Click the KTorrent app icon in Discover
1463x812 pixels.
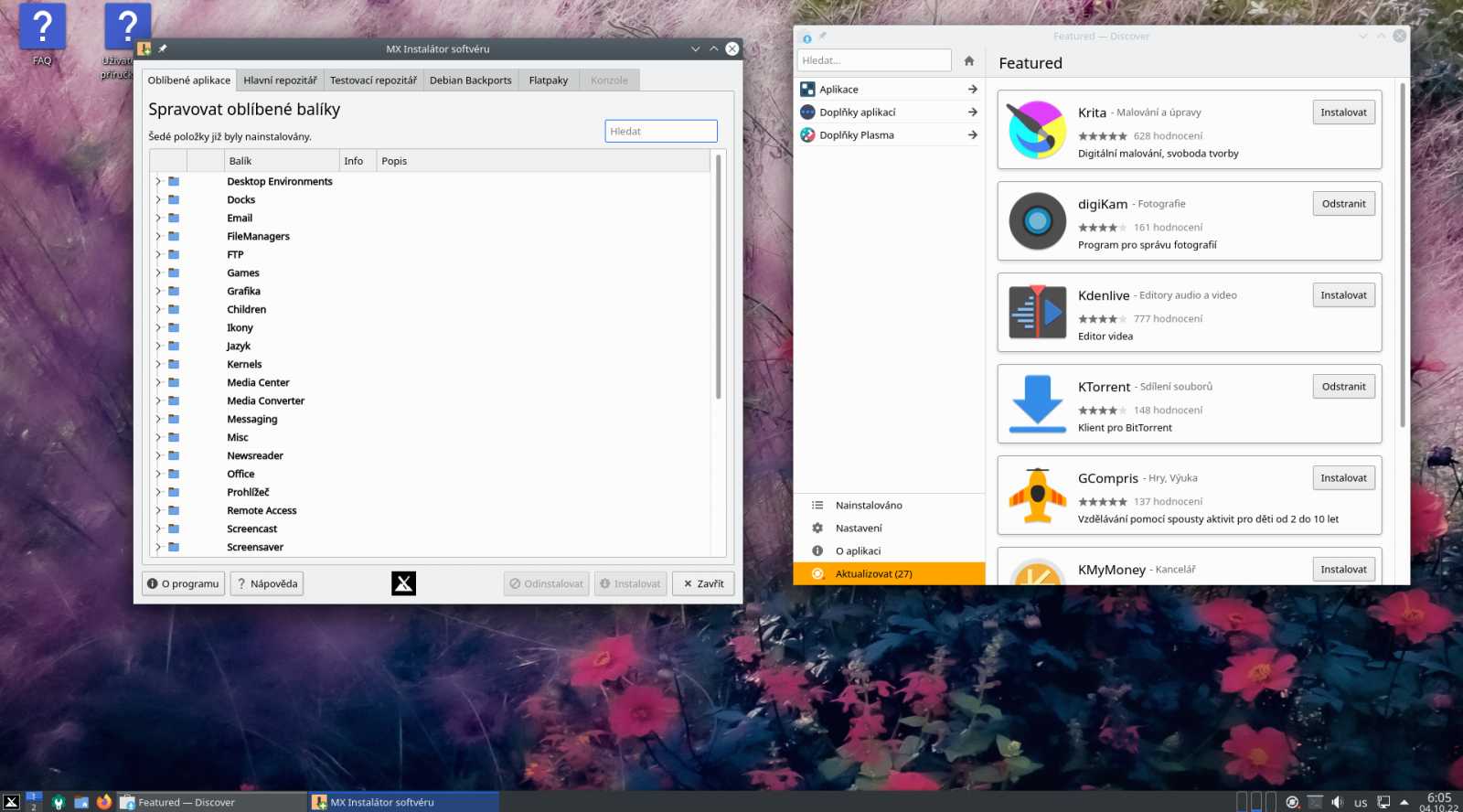(1037, 404)
